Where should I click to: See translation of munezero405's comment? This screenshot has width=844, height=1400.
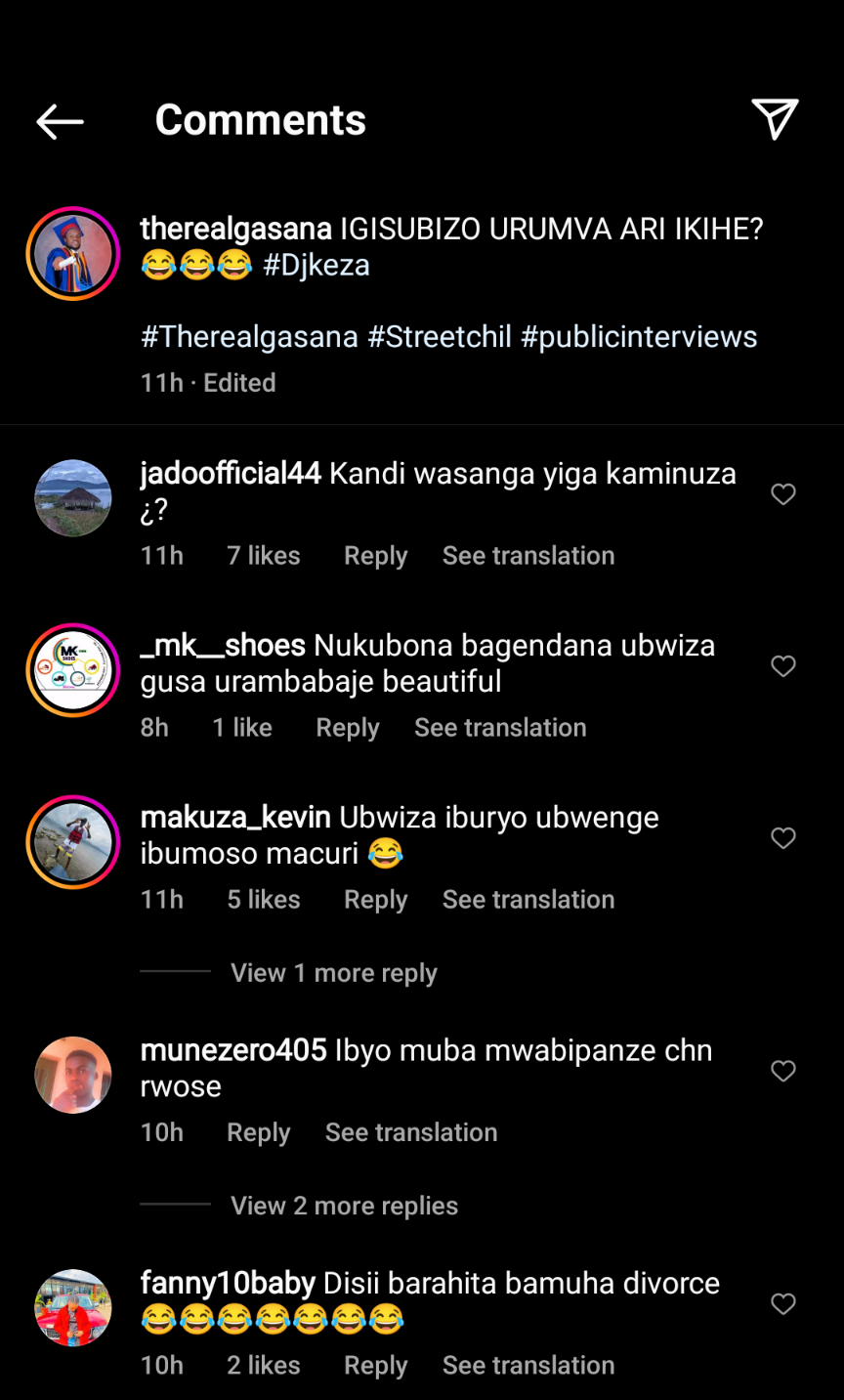point(411,1132)
